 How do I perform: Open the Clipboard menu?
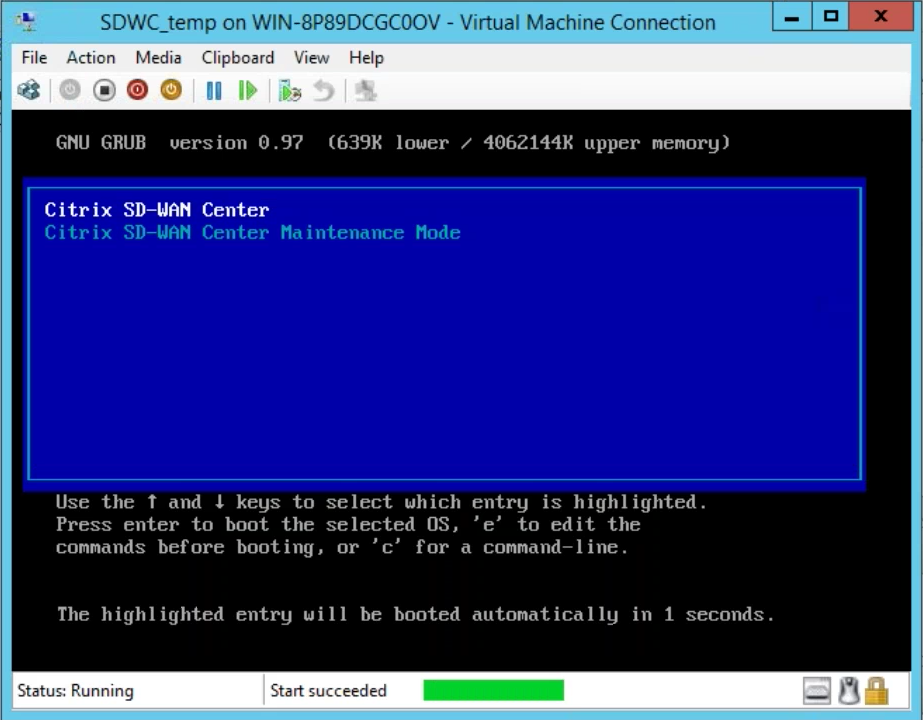[x=238, y=58]
